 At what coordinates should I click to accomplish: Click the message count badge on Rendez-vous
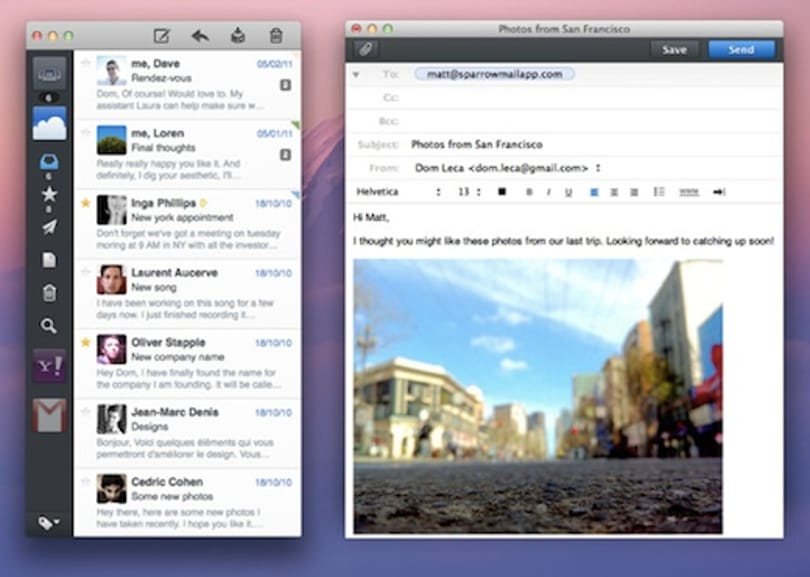(285, 85)
